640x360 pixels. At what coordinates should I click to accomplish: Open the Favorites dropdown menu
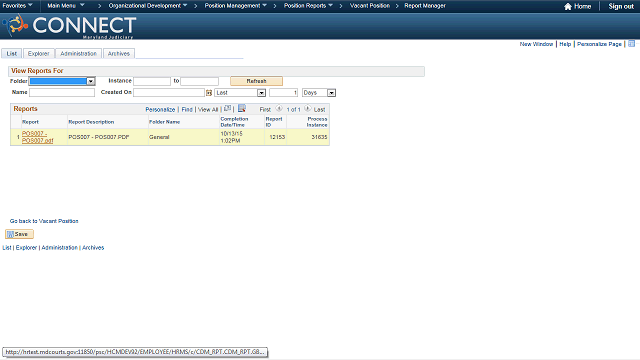18,6
